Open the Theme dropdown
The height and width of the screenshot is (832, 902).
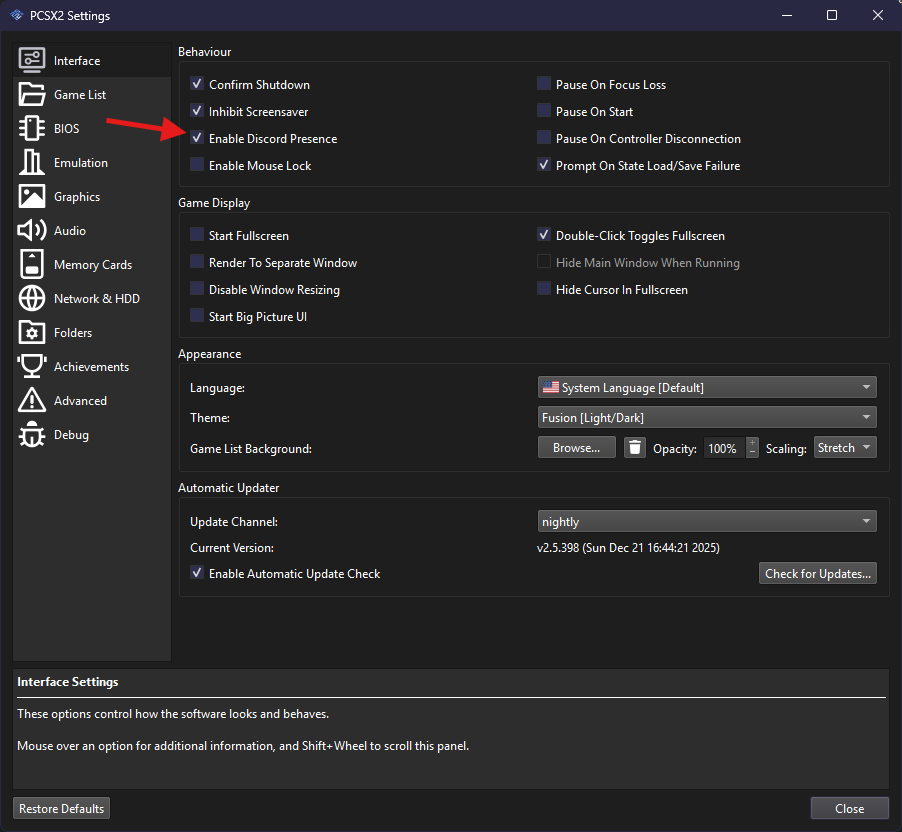(707, 417)
